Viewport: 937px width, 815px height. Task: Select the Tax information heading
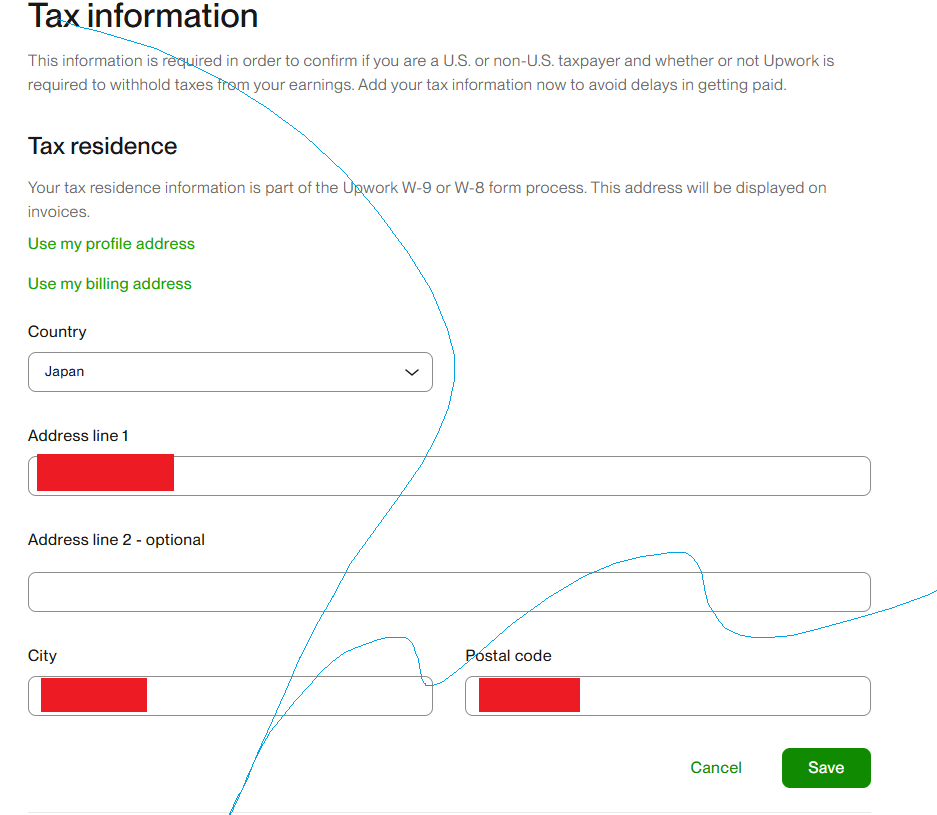tap(143, 16)
